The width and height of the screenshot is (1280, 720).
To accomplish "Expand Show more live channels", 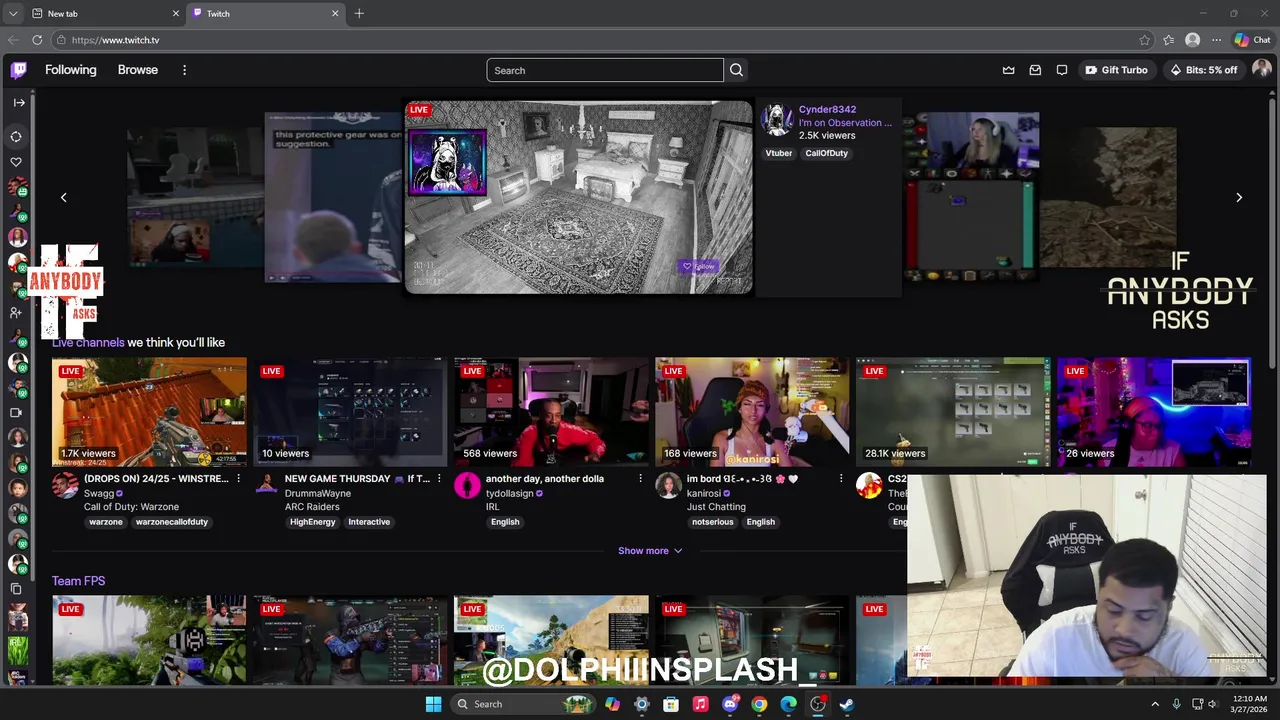I will (650, 551).
